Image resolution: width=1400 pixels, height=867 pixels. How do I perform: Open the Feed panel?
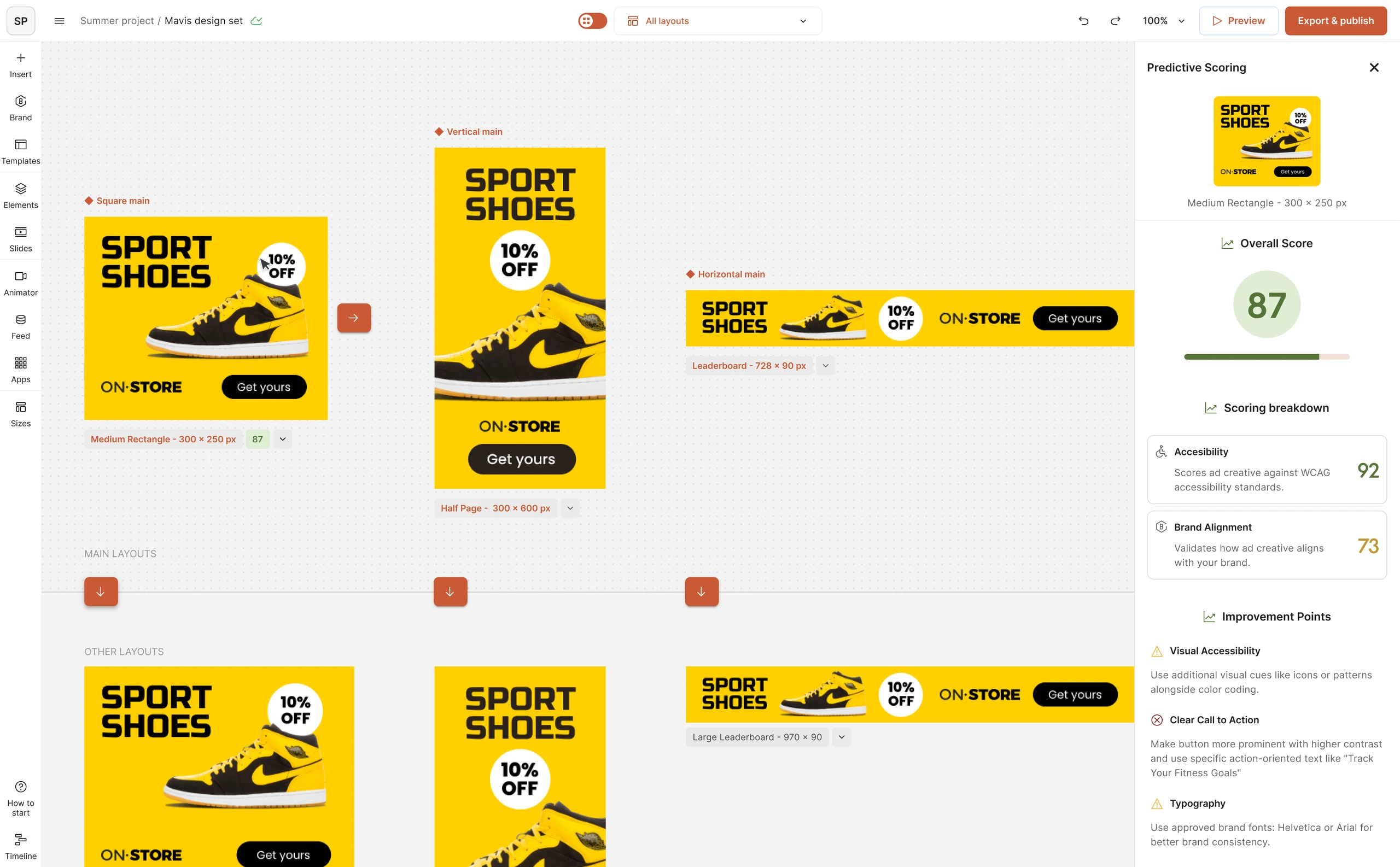[x=21, y=327]
